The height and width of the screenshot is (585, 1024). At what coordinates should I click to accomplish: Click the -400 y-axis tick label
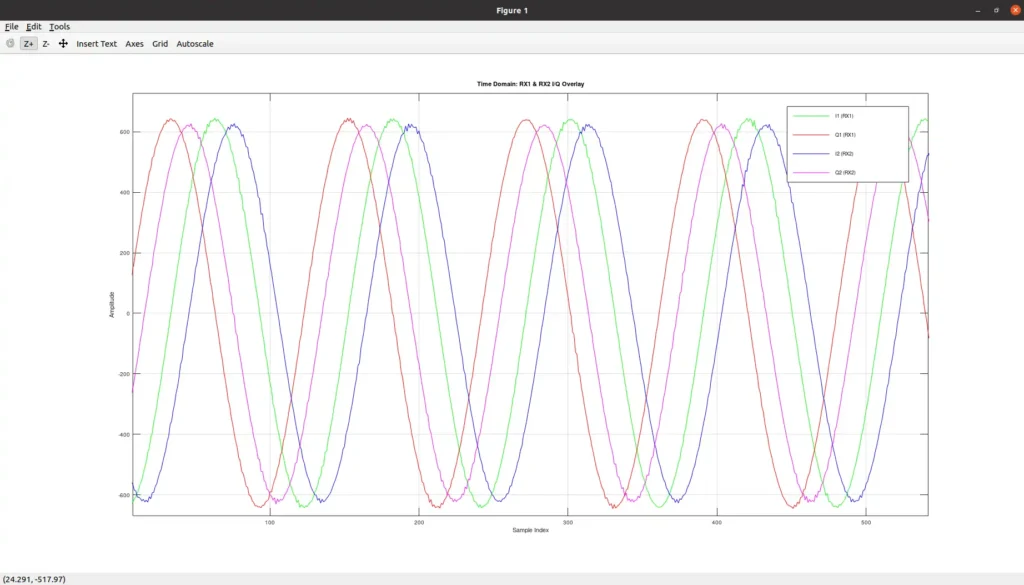(x=123, y=434)
